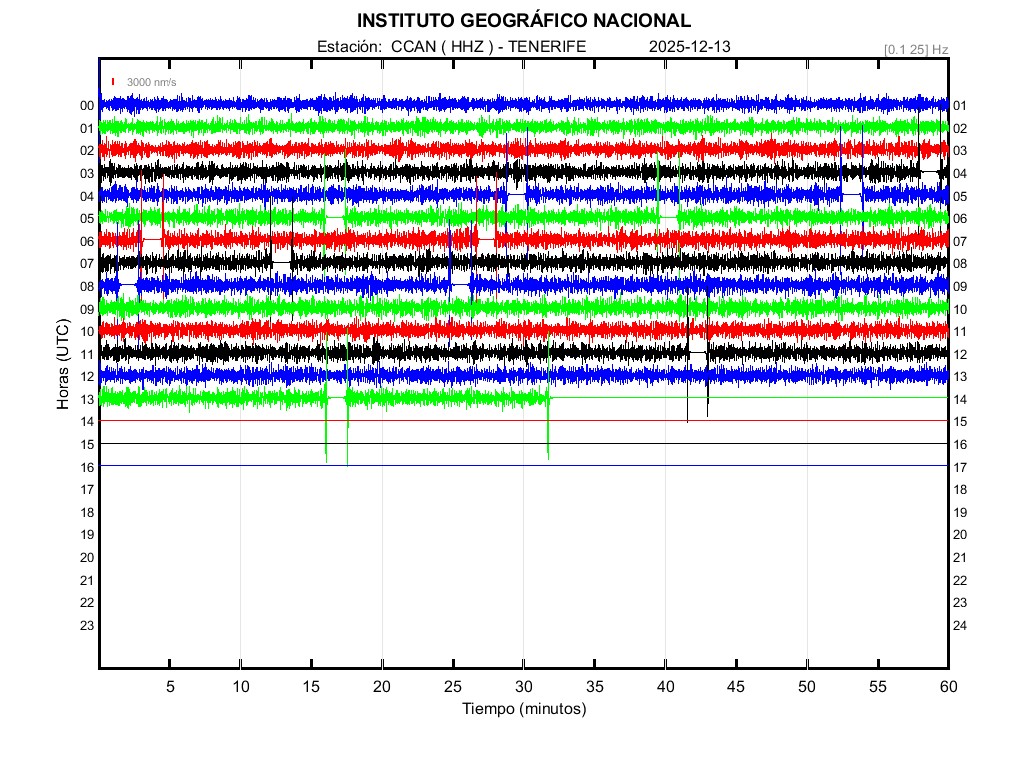Click the 15 minute tick label
Image resolution: width=1024 pixels, height=768 pixels.
pos(312,686)
